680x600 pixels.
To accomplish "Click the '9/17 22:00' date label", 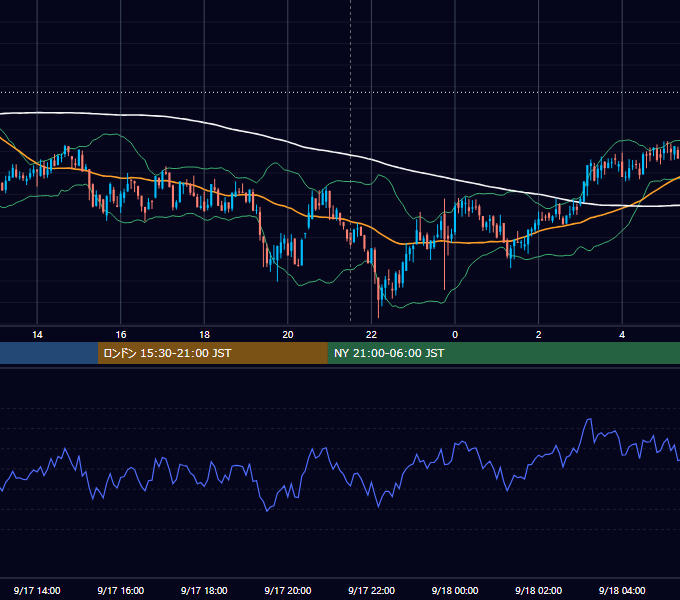I will [x=372, y=590].
